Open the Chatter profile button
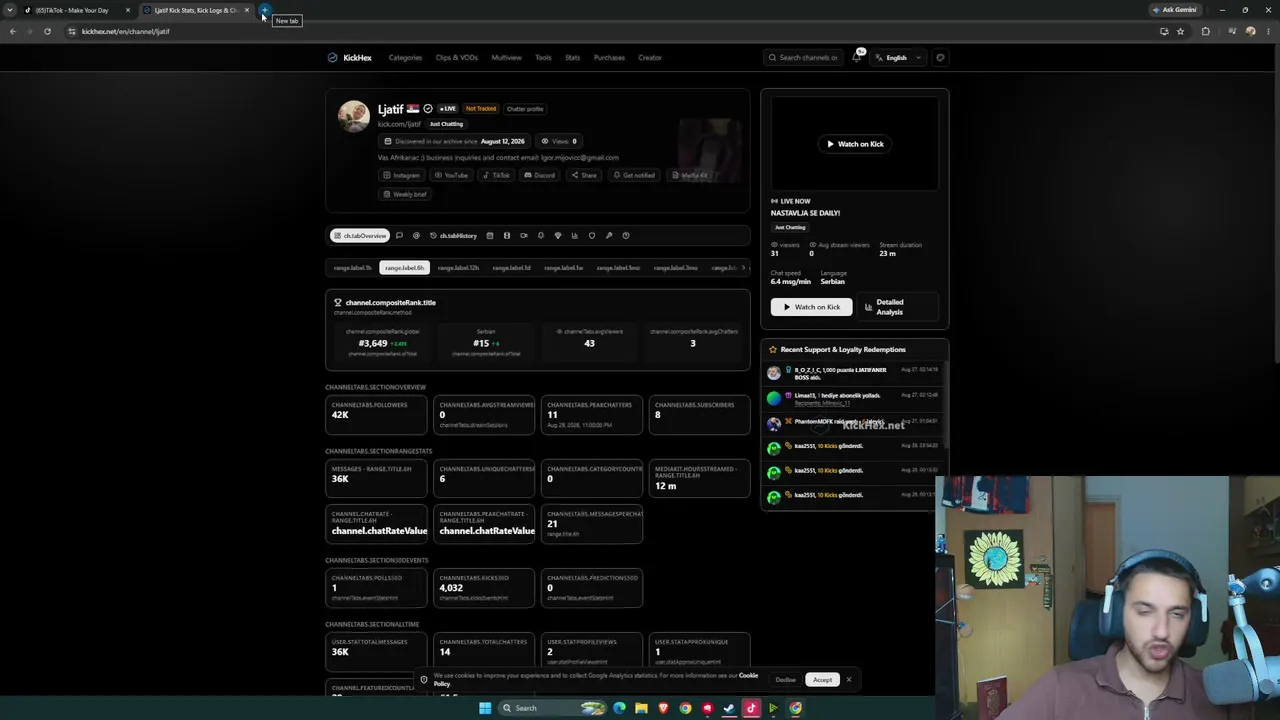1280x720 pixels. click(525, 109)
